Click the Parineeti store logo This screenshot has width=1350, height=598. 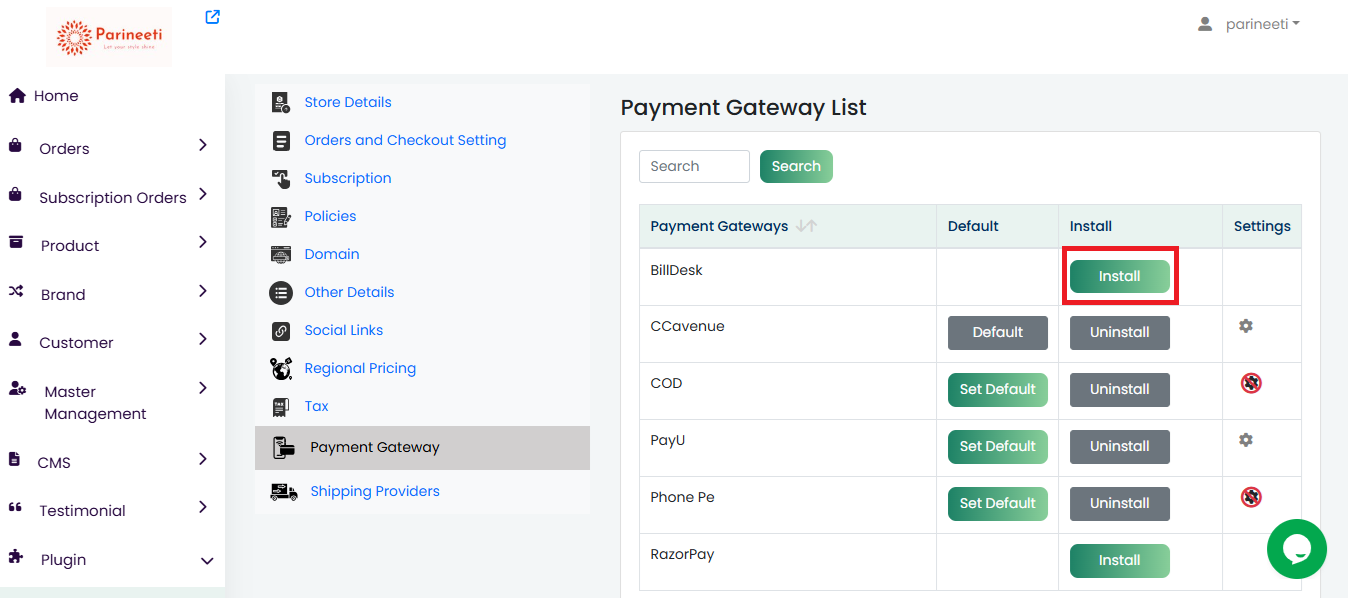(x=109, y=38)
